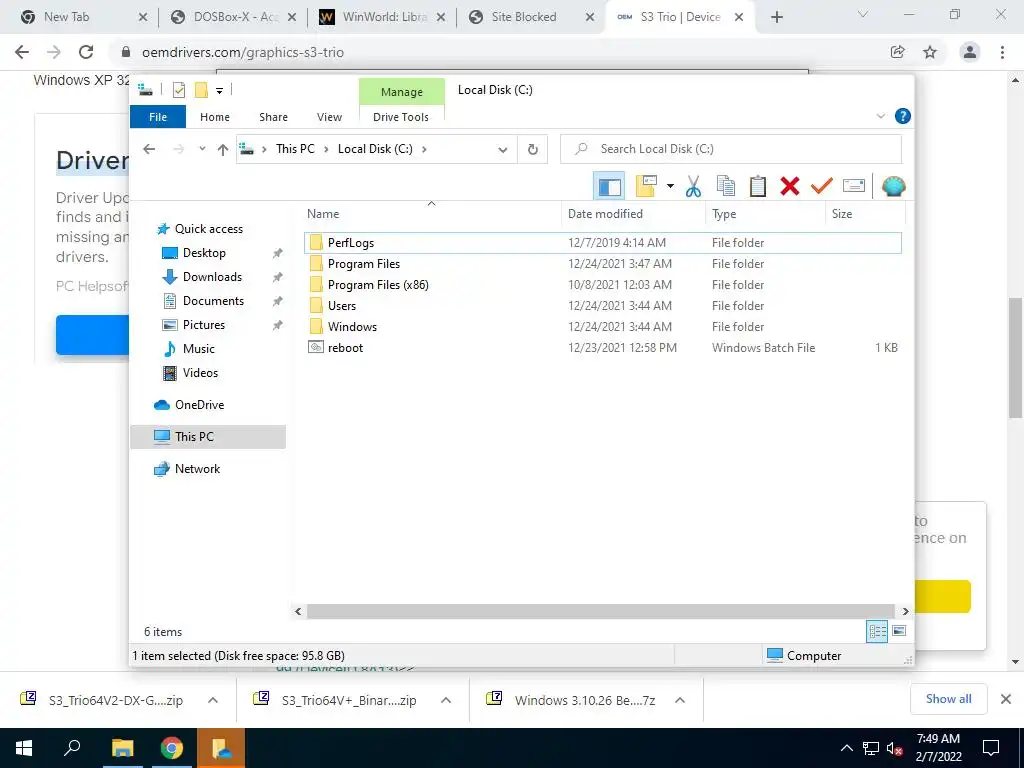1024x768 pixels.
Task: Open the Explorer help icon
Action: click(903, 116)
